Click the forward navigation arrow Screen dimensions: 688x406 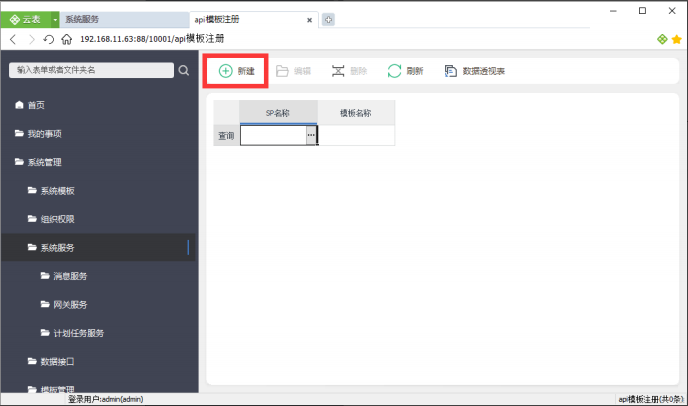(31, 40)
